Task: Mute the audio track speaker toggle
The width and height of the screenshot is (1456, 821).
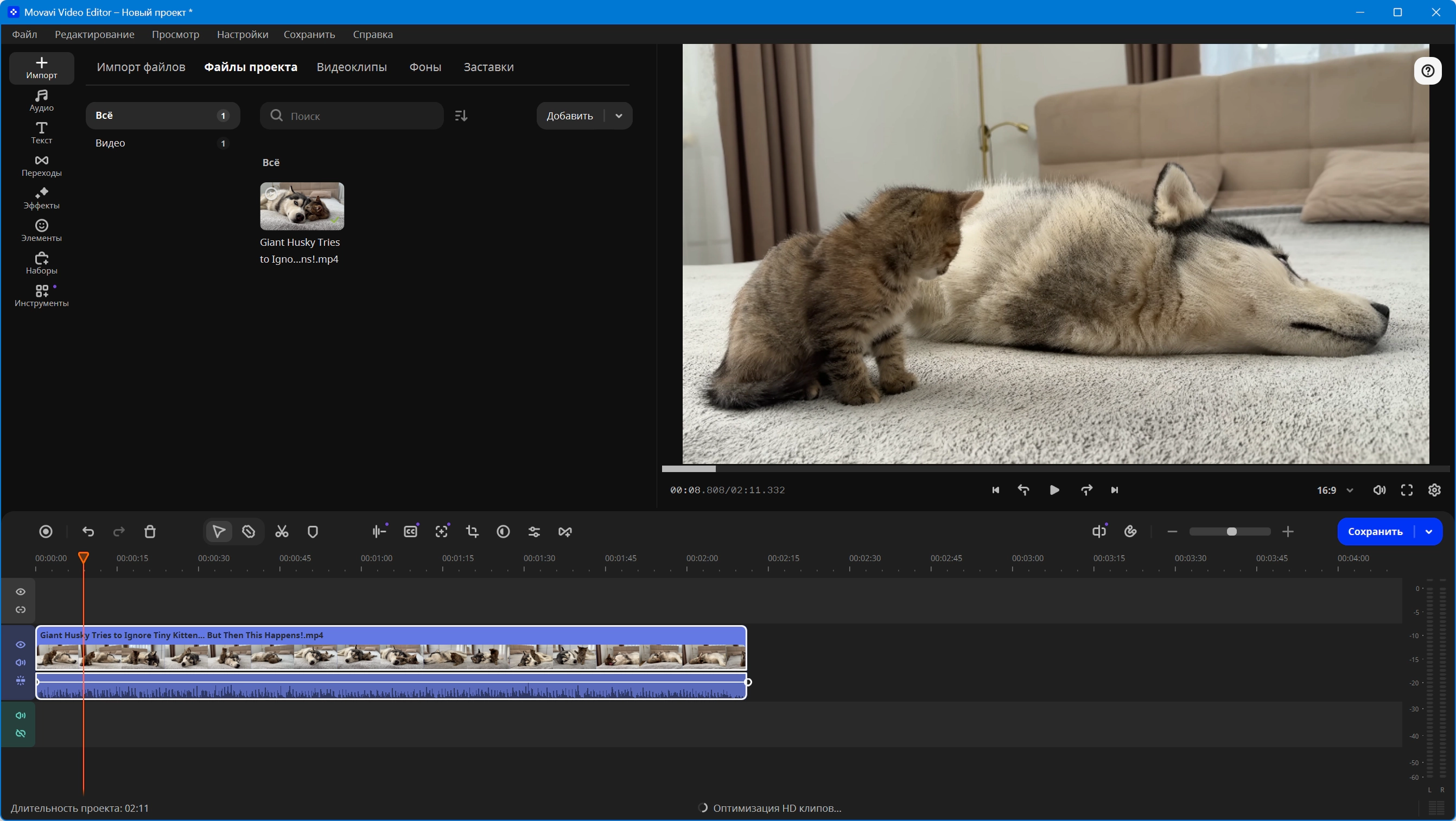Action: pos(20,715)
